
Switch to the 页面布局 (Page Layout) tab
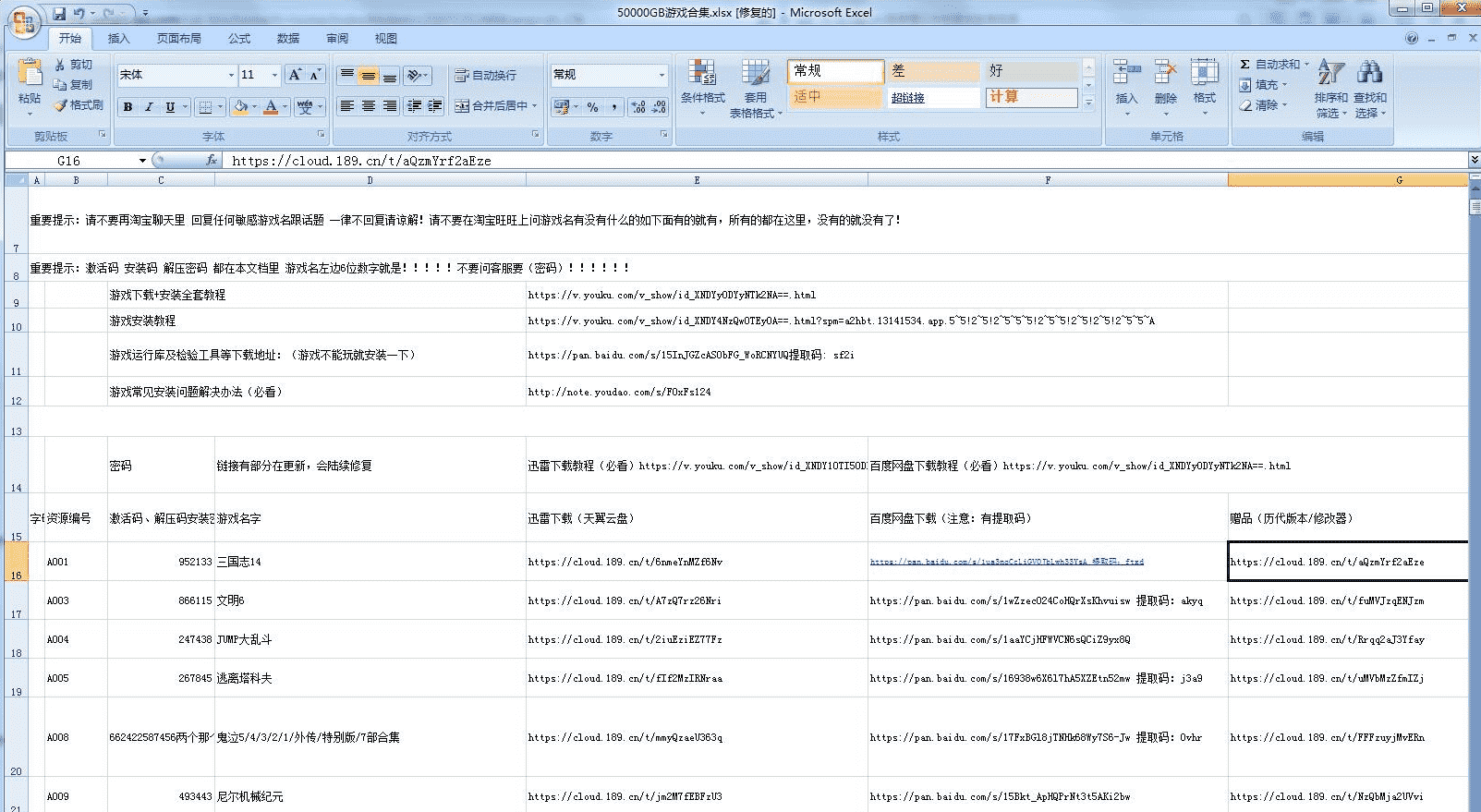click(178, 39)
